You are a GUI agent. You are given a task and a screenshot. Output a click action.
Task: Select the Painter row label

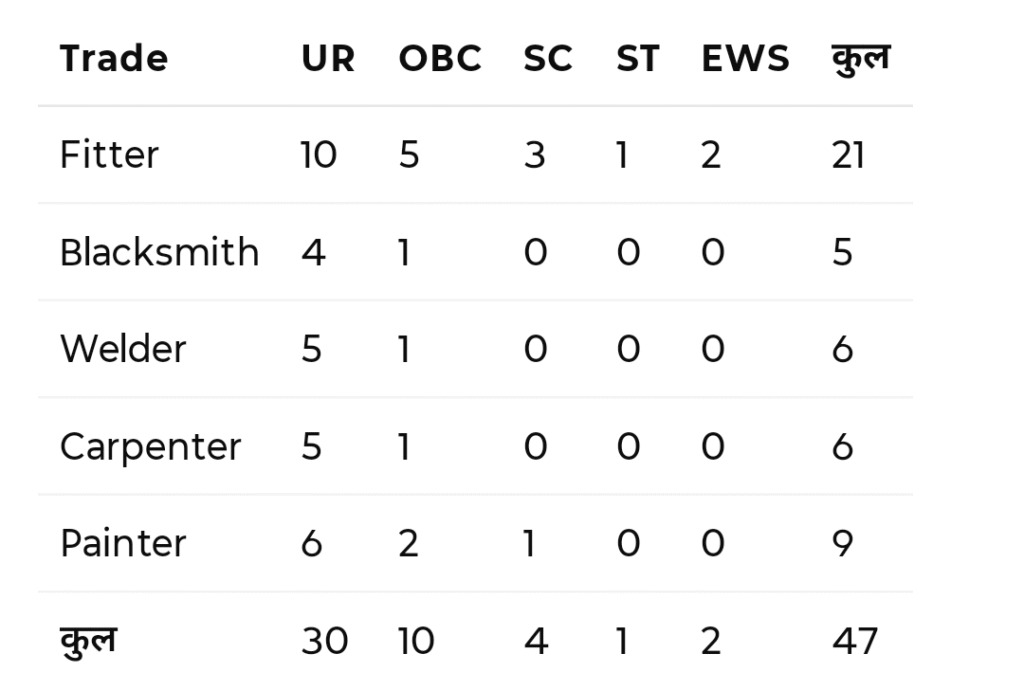(x=122, y=543)
